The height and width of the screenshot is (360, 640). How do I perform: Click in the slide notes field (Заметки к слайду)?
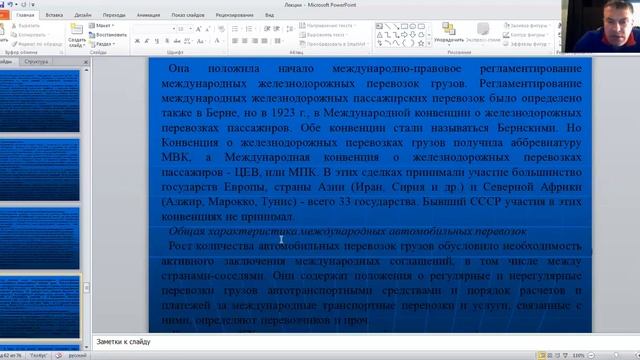point(366,342)
